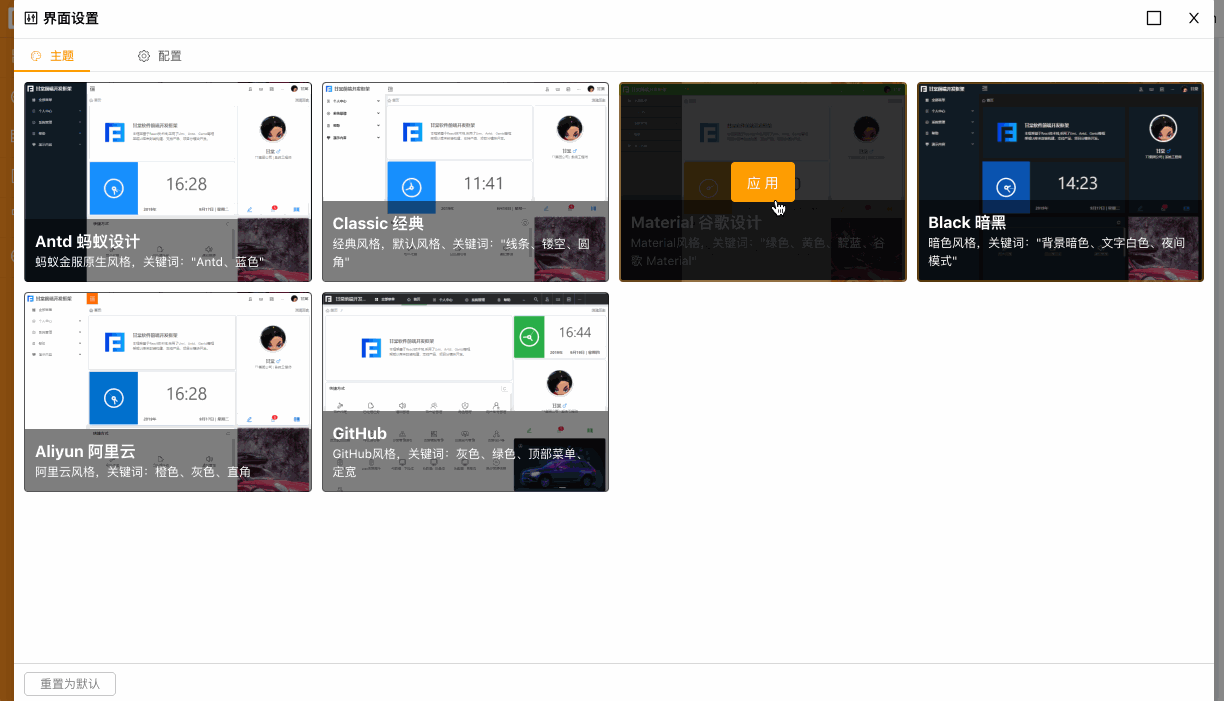1224x701 pixels.
Task: Click the avatar in GitHub theme preview
Action: 559,384
